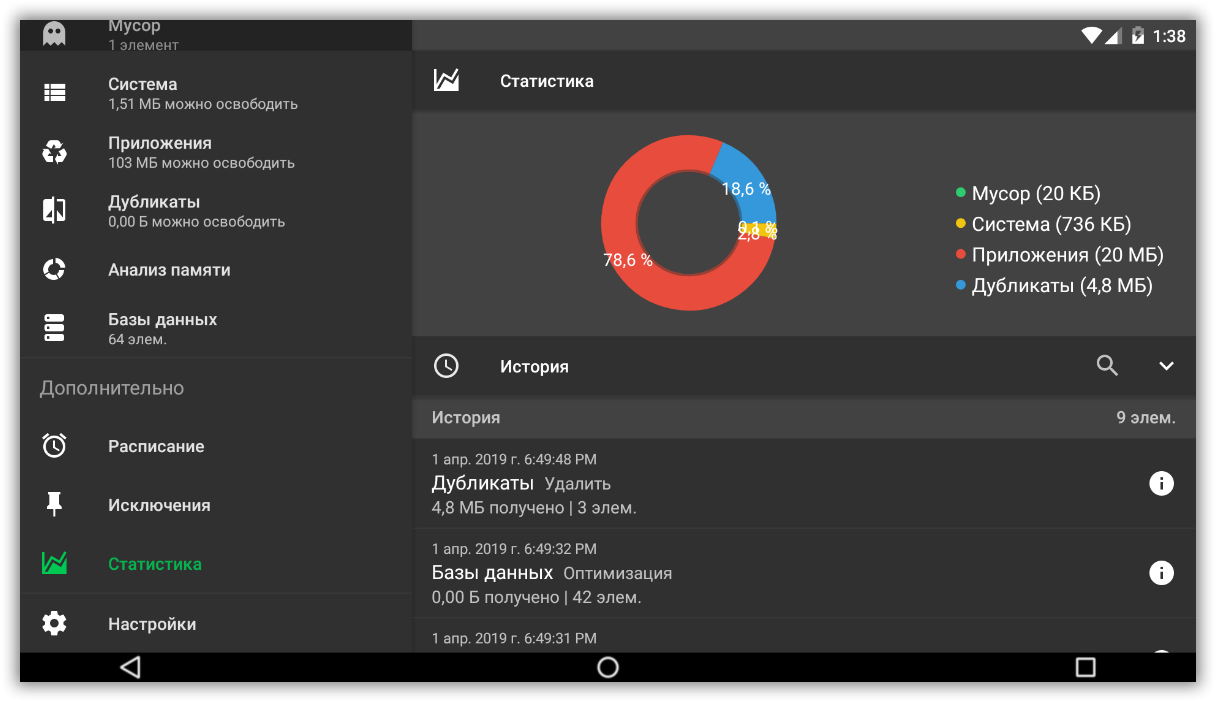Open the gear icon for Settings

[54, 624]
